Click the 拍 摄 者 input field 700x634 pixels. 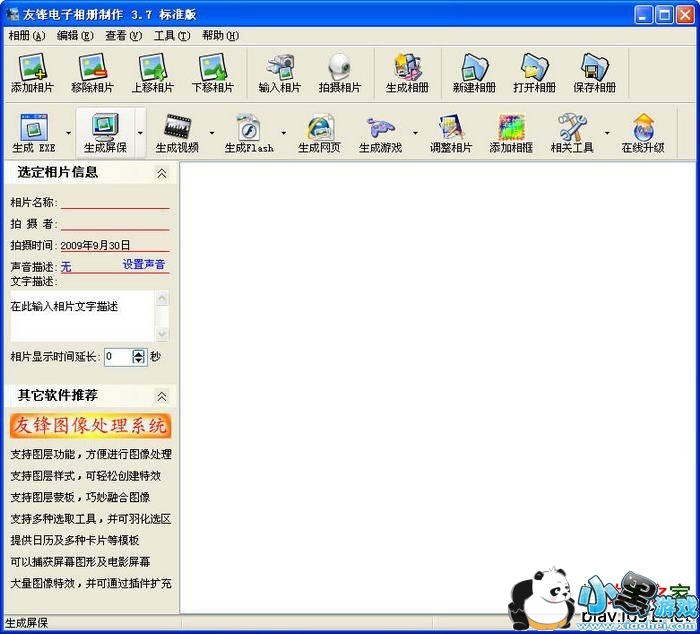[115, 223]
